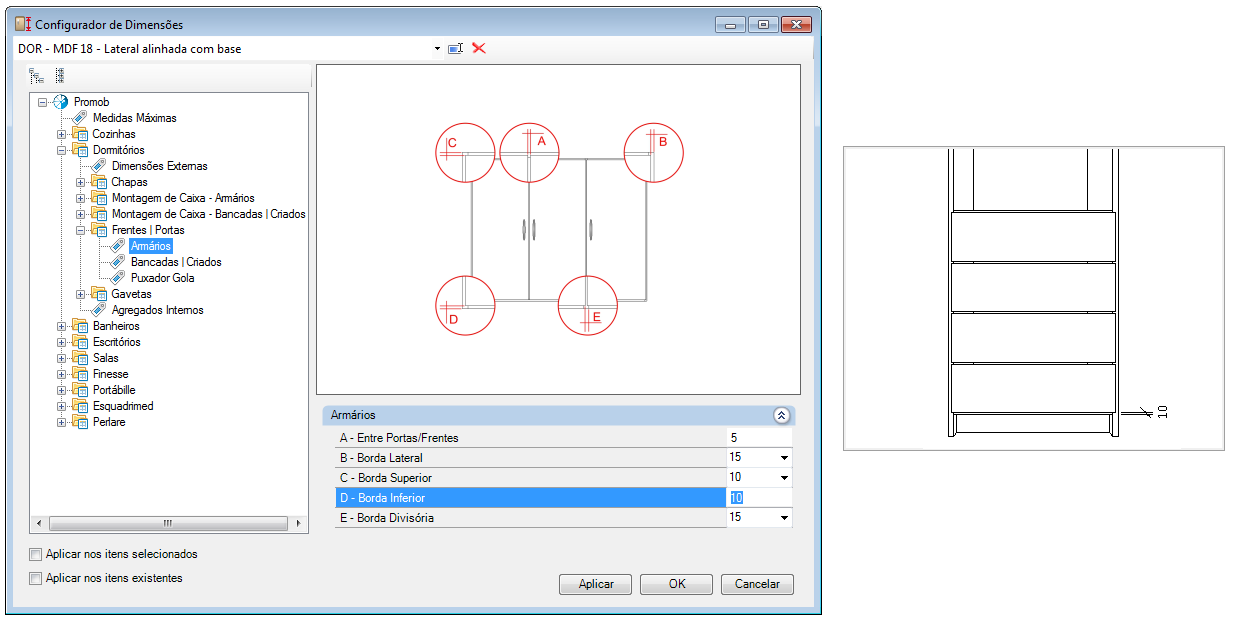Screen dimensions: 1242x621
Task: Click the tag icon beside Puxador Gola
Action: click(x=119, y=278)
